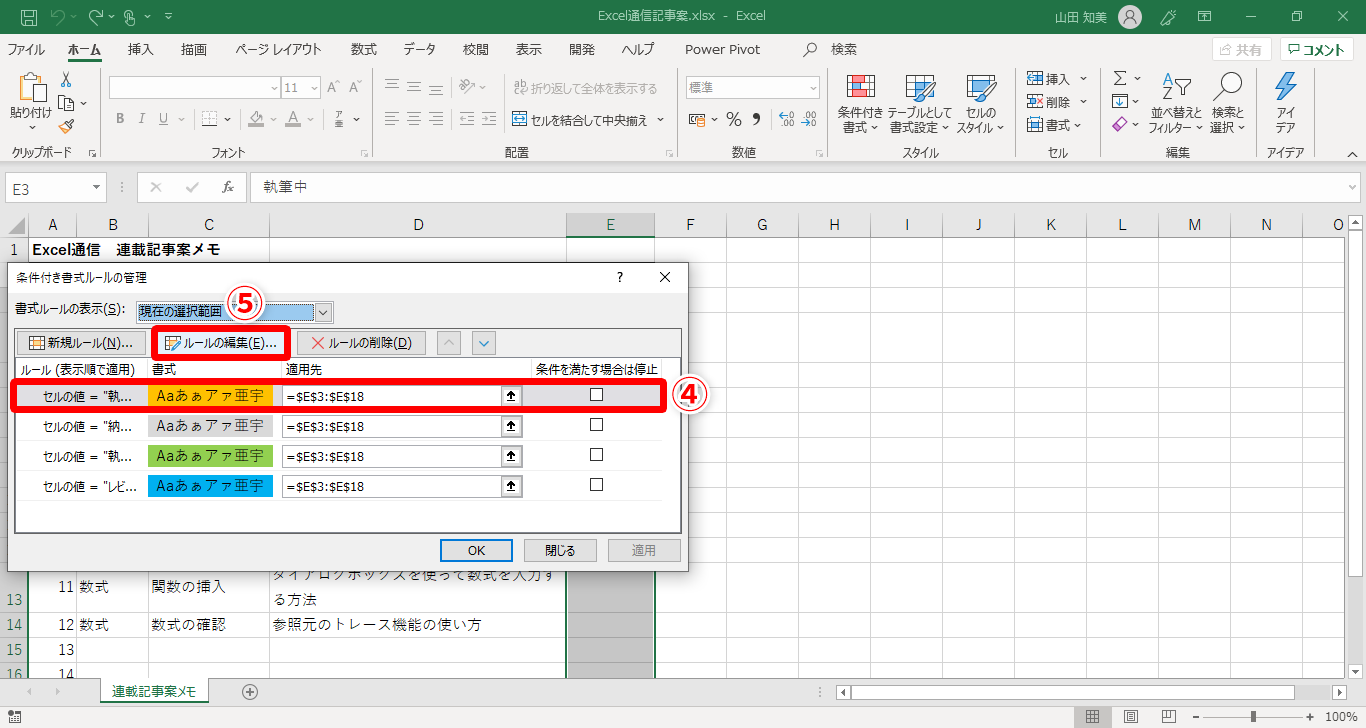The width and height of the screenshot is (1366, 728).
Task: Select the orange format preview rule
Action: tap(210, 396)
